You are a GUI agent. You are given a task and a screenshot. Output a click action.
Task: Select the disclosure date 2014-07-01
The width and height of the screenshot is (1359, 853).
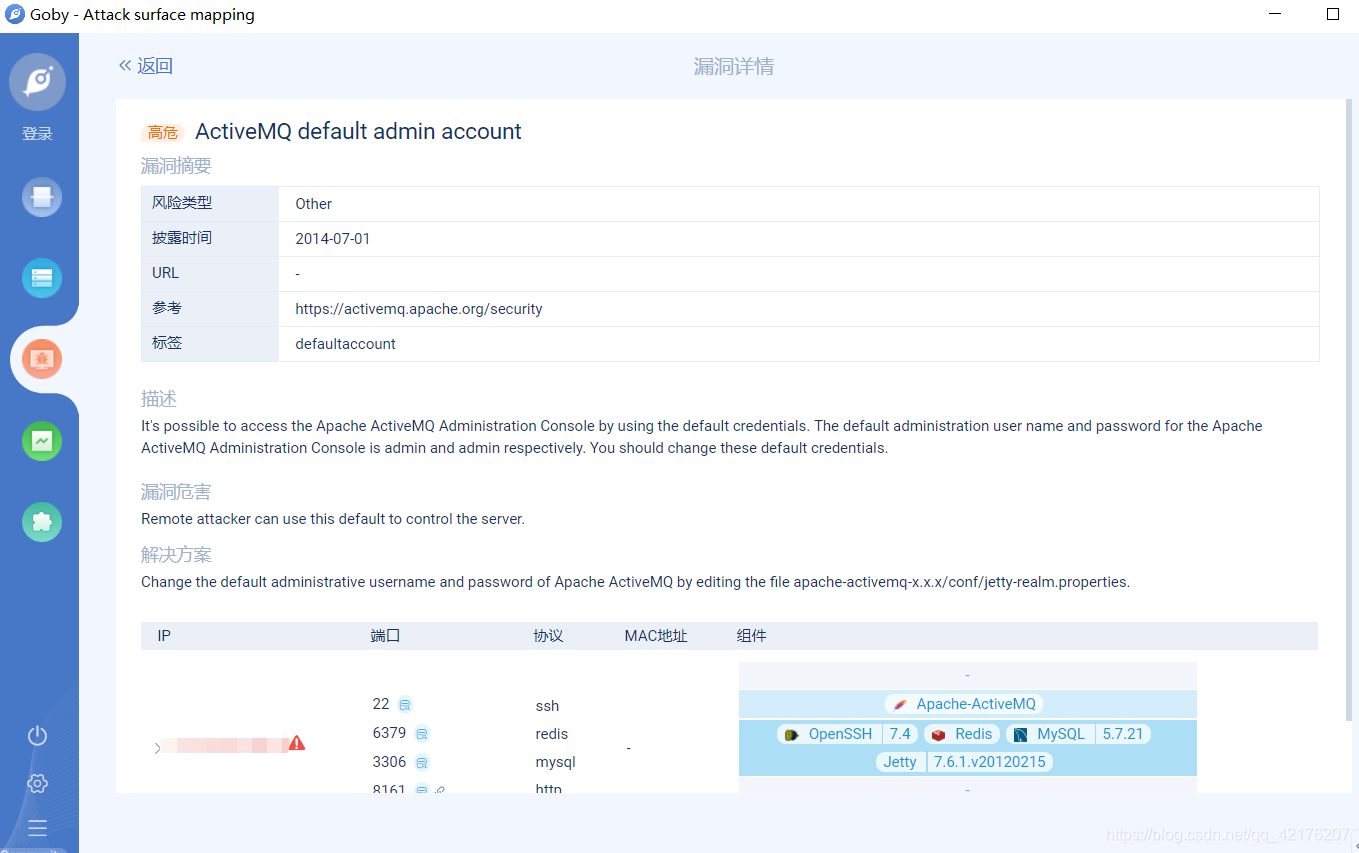pos(333,239)
